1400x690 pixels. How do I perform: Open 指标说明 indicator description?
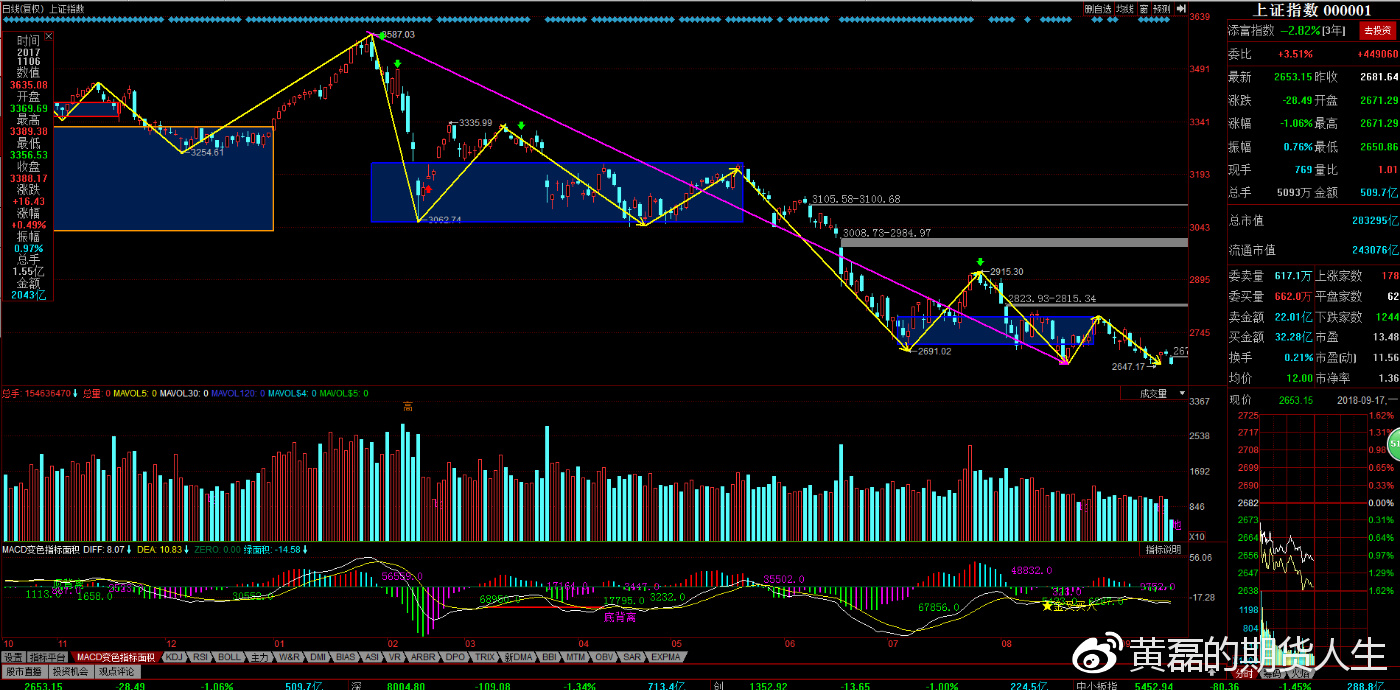pyautogui.click(x=1163, y=549)
